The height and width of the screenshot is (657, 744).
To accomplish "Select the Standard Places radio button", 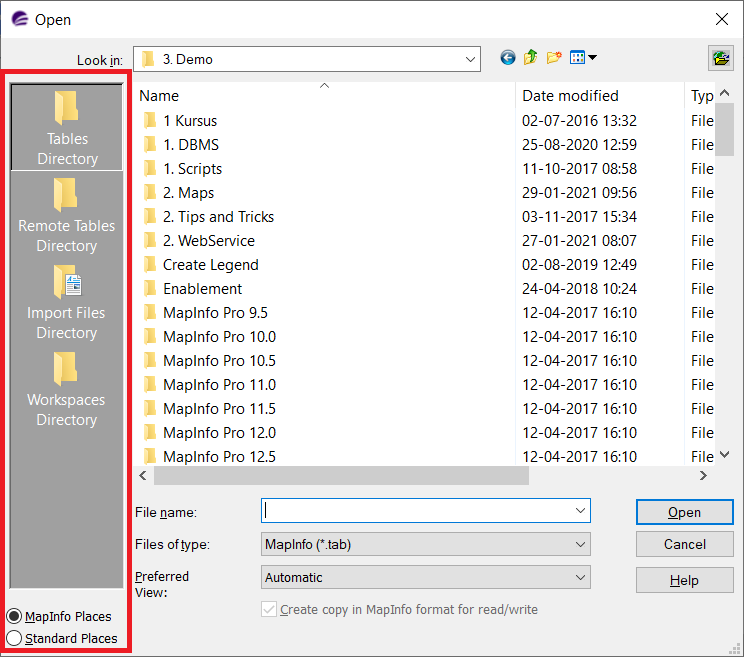I will tap(14, 638).
